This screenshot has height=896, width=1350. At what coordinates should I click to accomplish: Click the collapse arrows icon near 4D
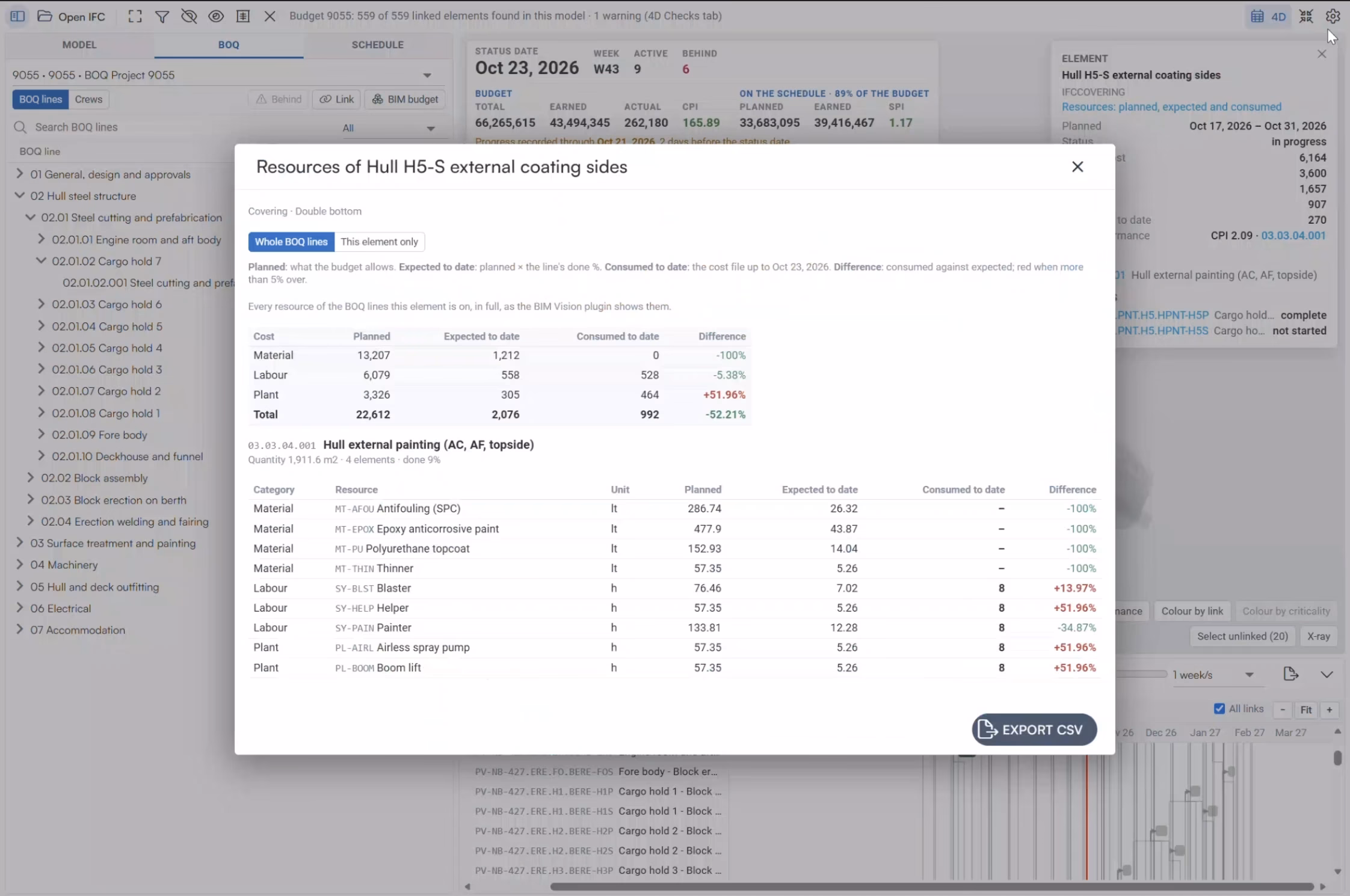pos(1306,16)
